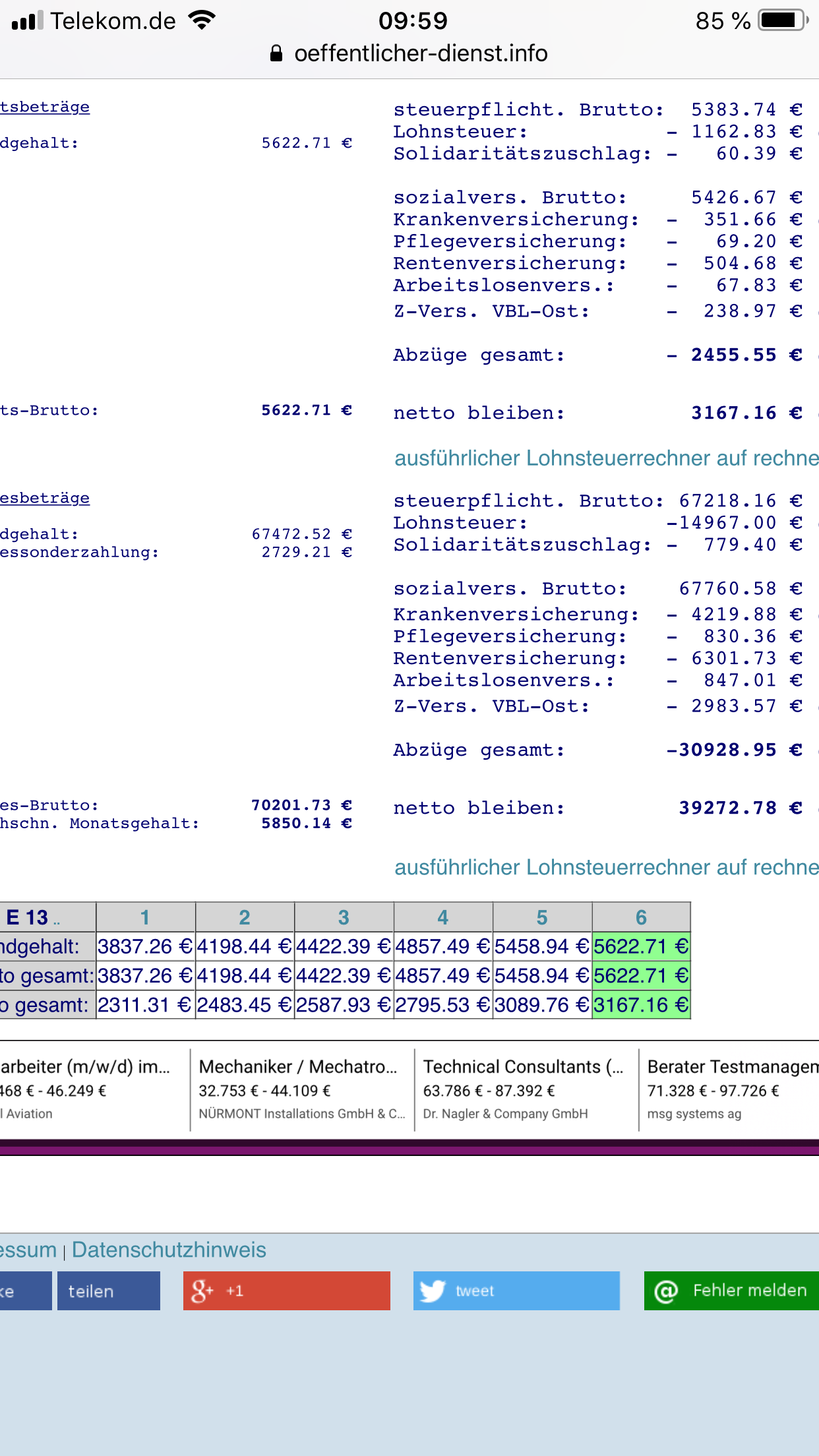Open the Datenschutzhinweis link
Viewport: 819px width, 1456px height.
point(169,1250)
